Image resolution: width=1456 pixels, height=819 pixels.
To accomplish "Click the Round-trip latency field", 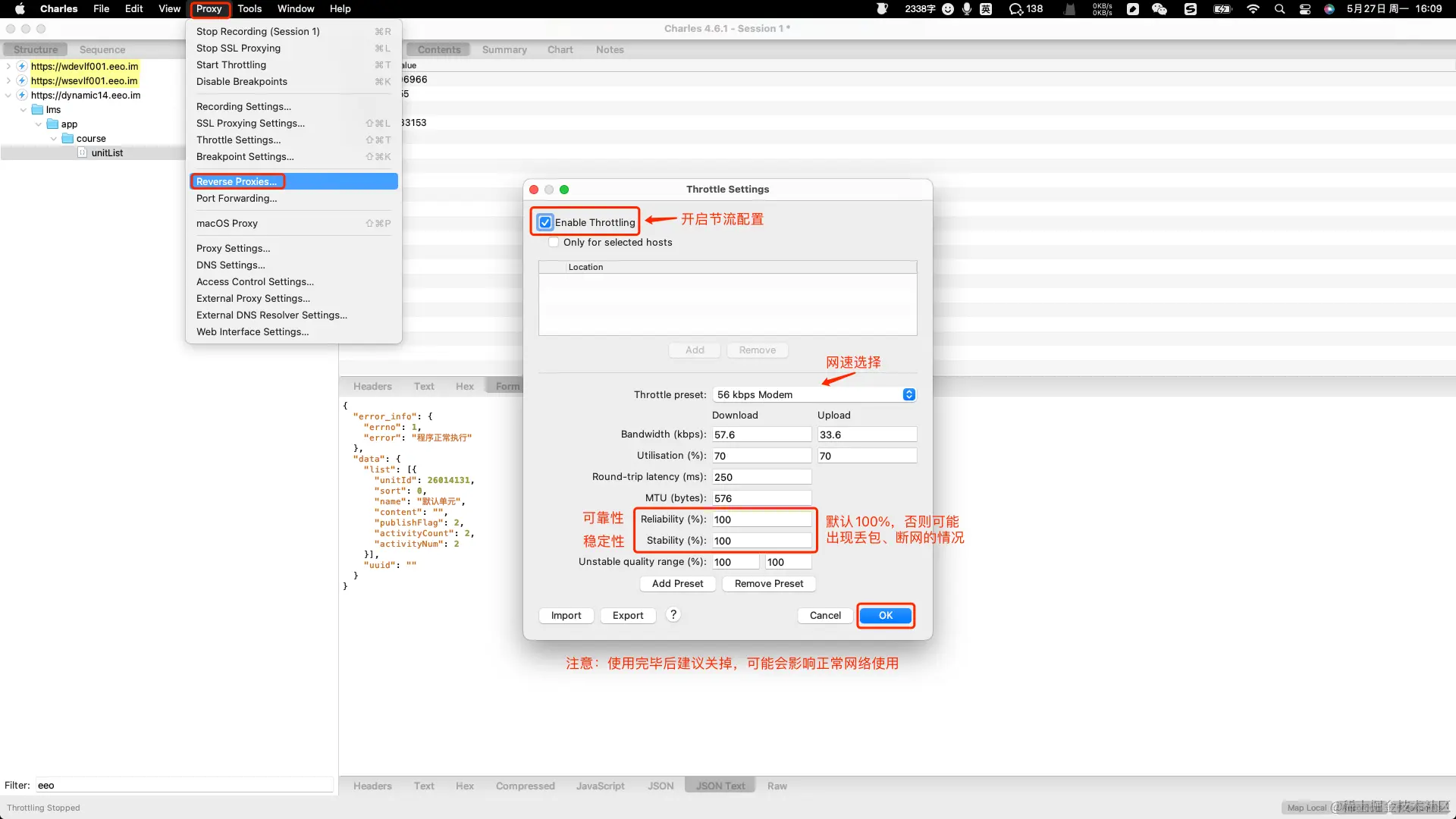I will [761, 477].
